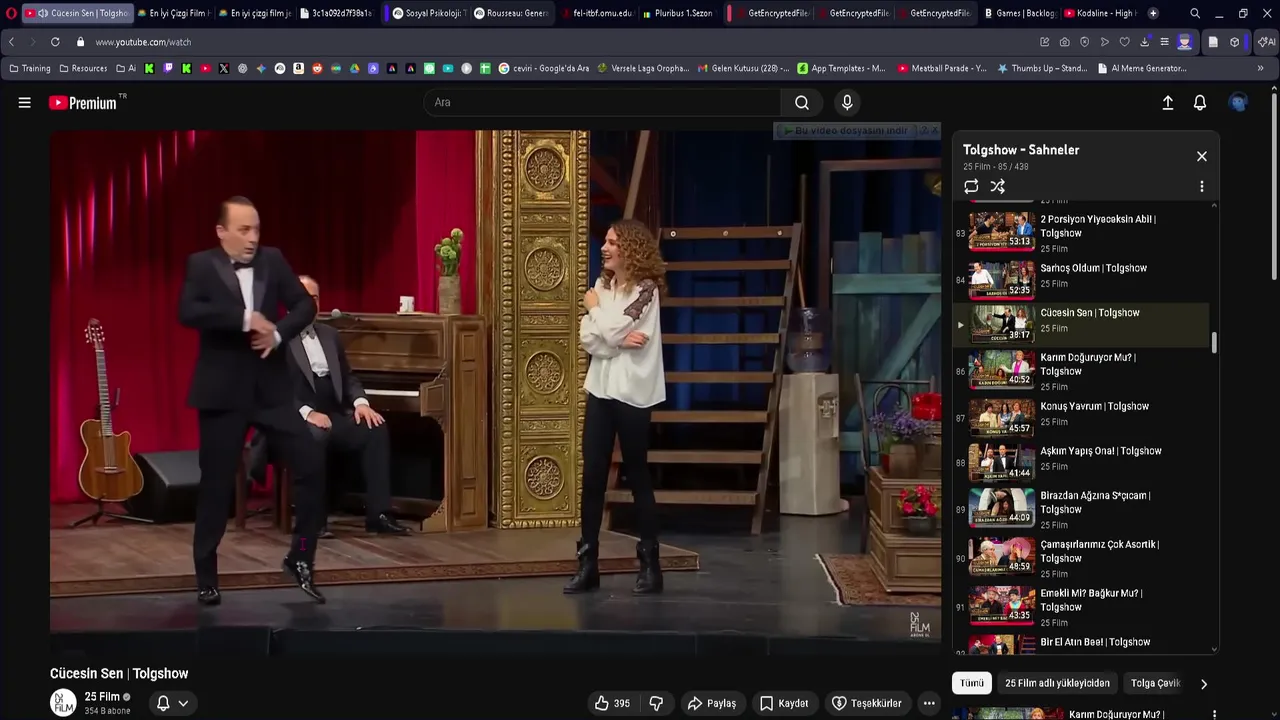Open notifications bell in the header
The image size is (1280, 720).
pos(1200,102)
